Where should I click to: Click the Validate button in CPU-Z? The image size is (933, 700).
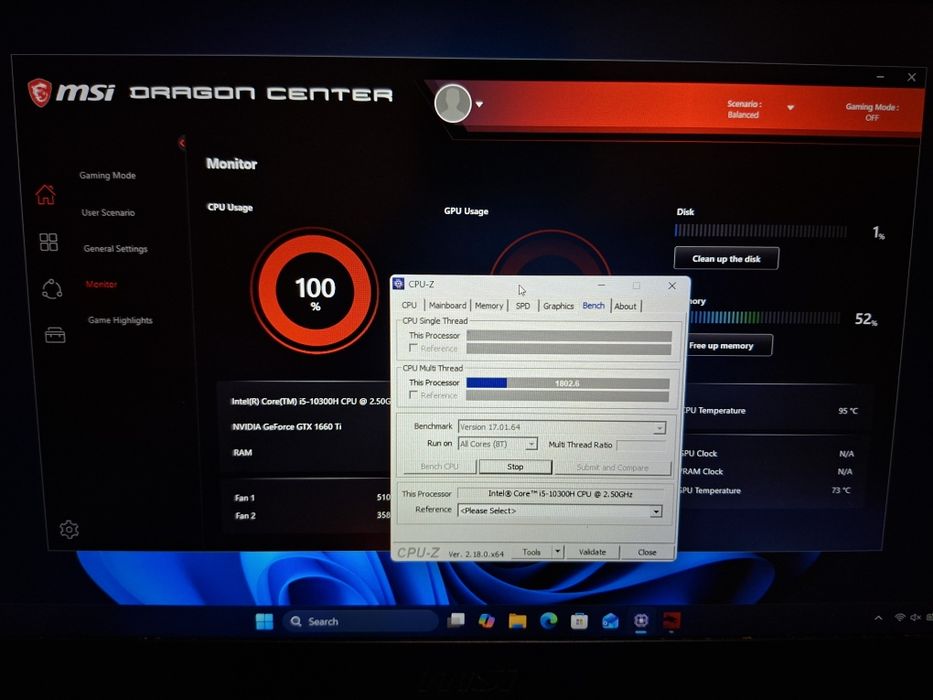[592, 552]
